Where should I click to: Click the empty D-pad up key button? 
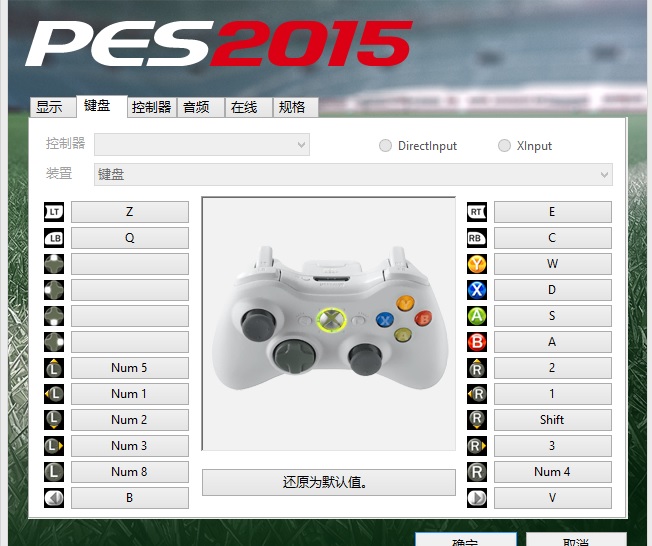click(130, 264)
